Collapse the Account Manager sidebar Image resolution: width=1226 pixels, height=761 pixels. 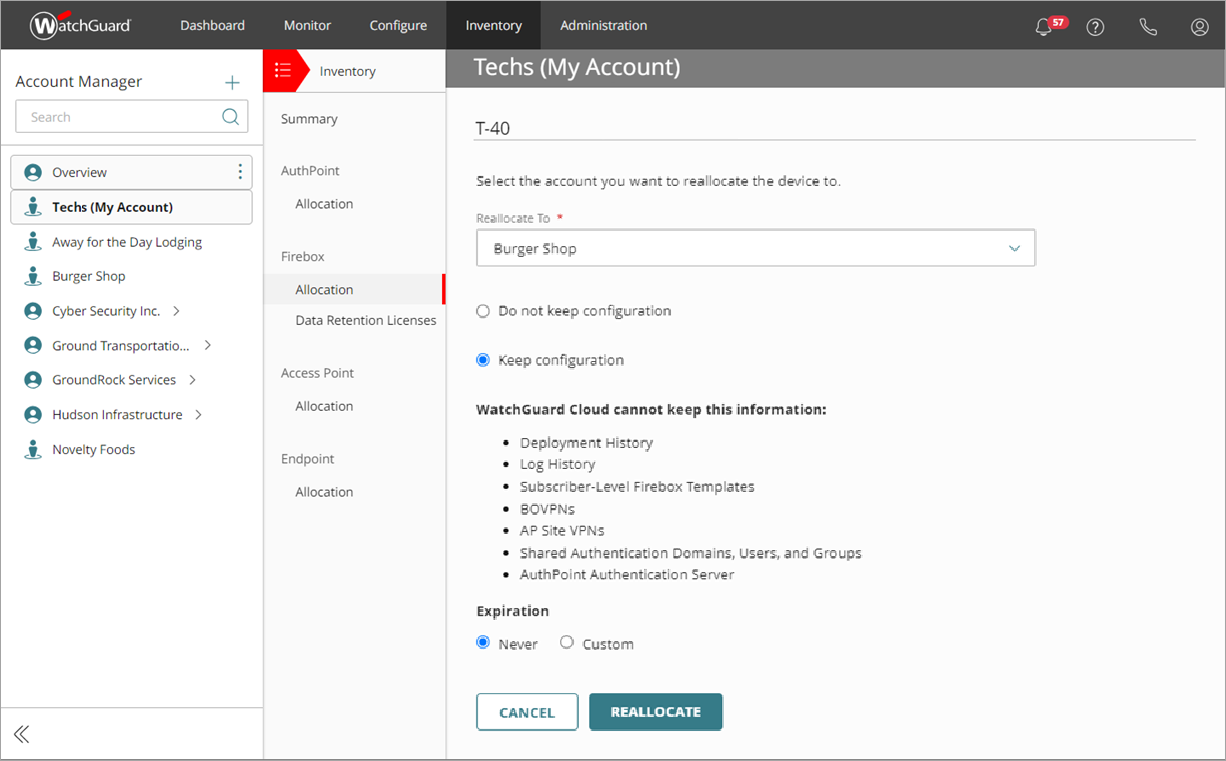(21, 734)
